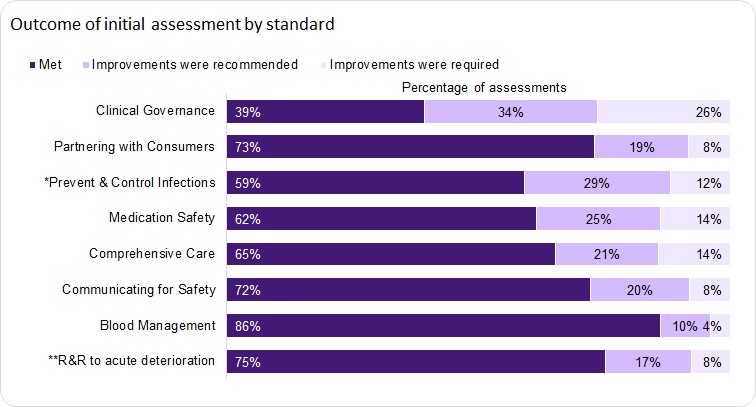Viewport: 756px width, 407px height.
Task: Click the Percentage of assessments axis title
Action: pyautogui.click(x=484, y=88)
